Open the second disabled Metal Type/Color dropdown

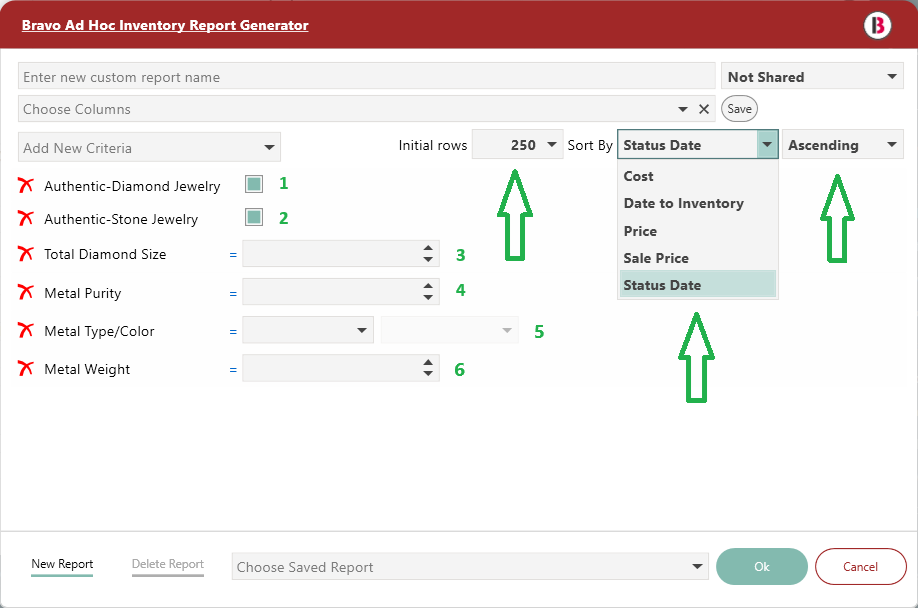tap(450, 330)
